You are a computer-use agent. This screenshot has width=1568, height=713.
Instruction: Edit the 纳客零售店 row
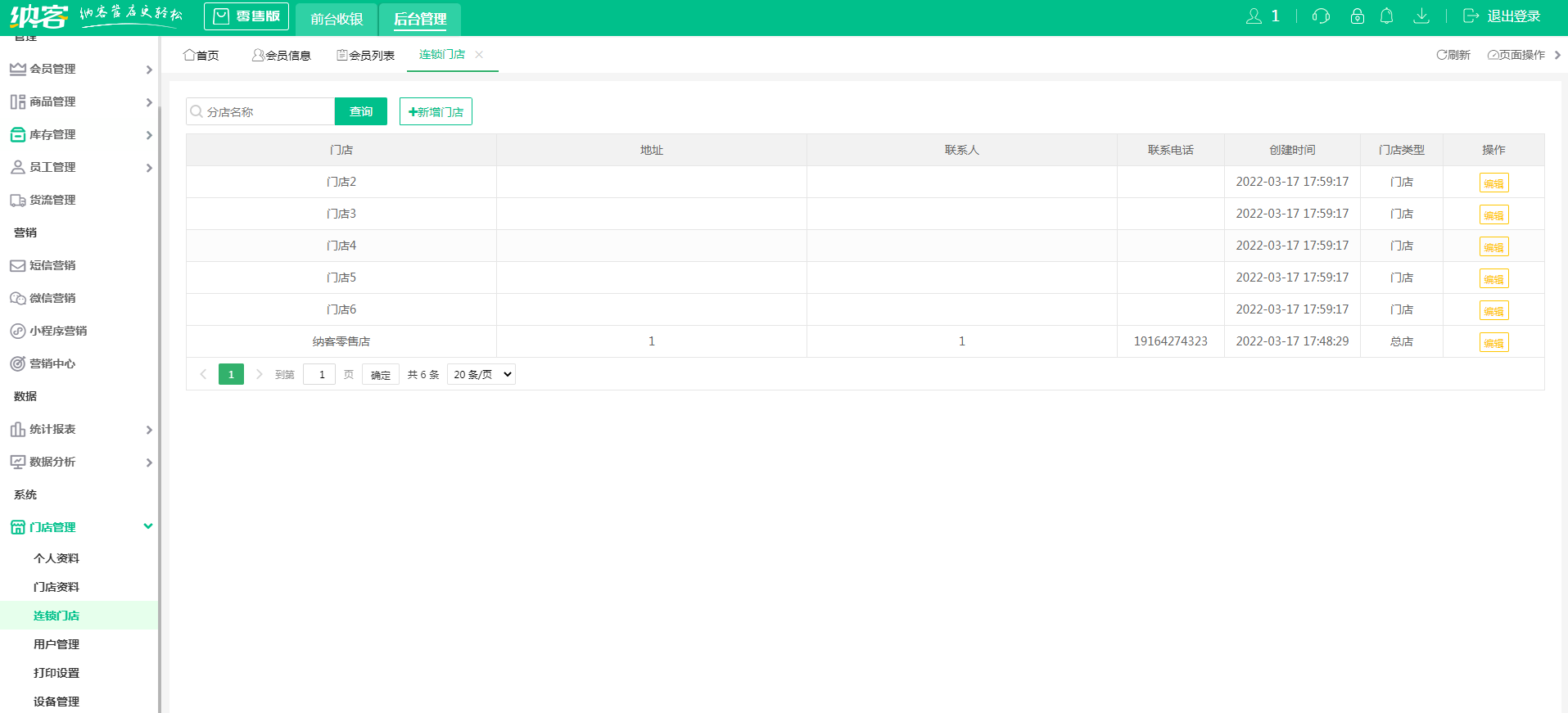coord(1493,343)
